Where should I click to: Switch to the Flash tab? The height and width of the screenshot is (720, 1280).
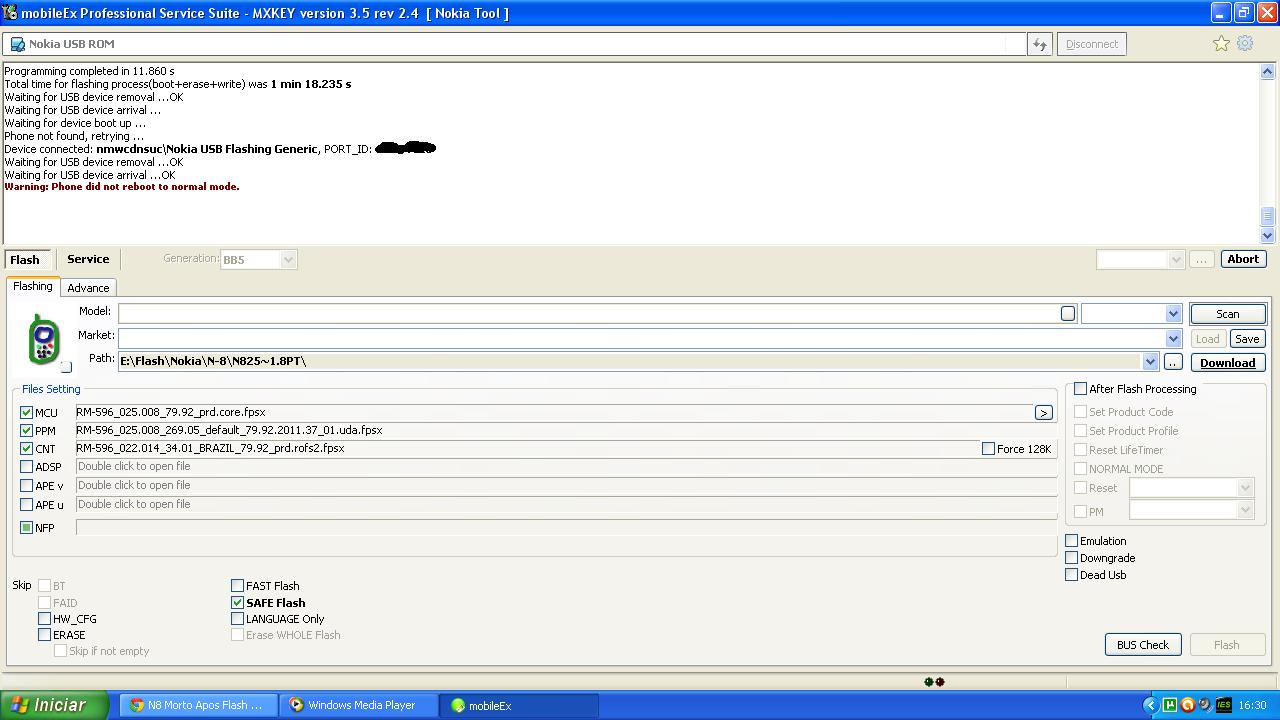(25, 260)
